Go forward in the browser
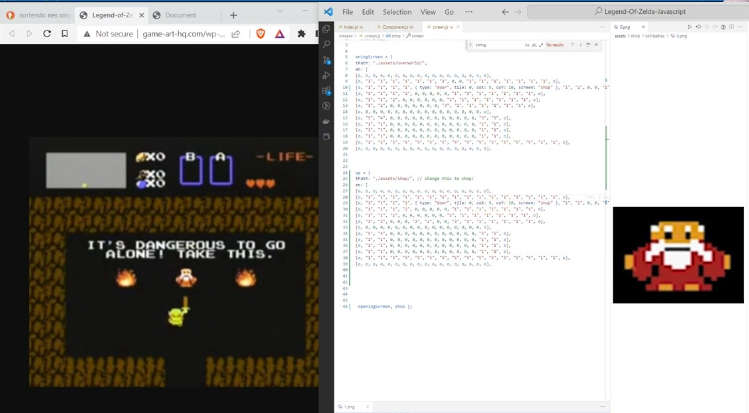 [29, 34]
